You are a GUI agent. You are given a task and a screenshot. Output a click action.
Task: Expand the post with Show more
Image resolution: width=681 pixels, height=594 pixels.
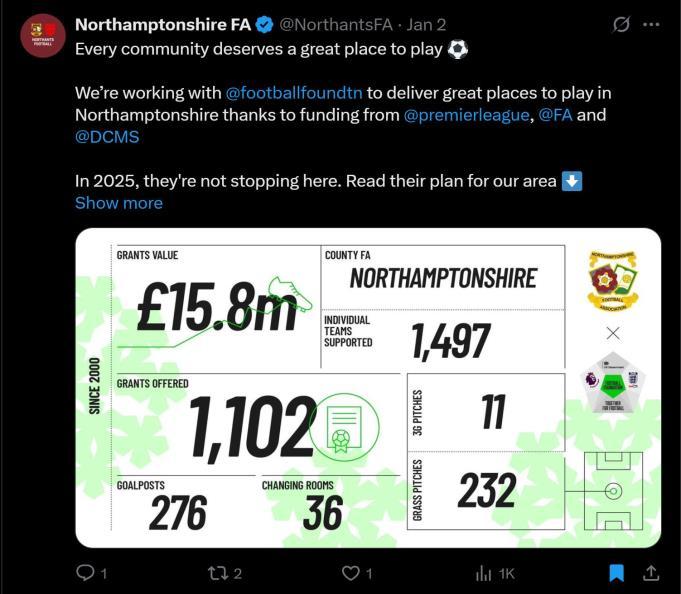coord(118,203)
